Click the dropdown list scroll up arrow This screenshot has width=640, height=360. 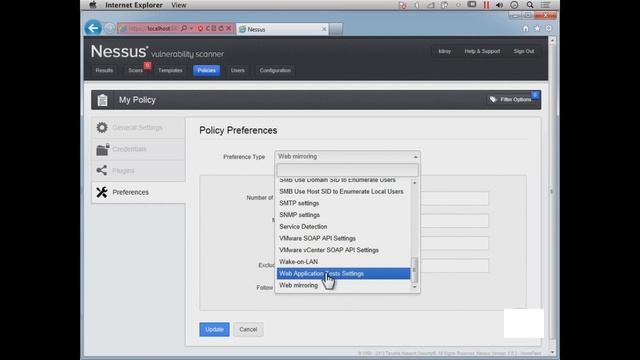coord(414,183)
